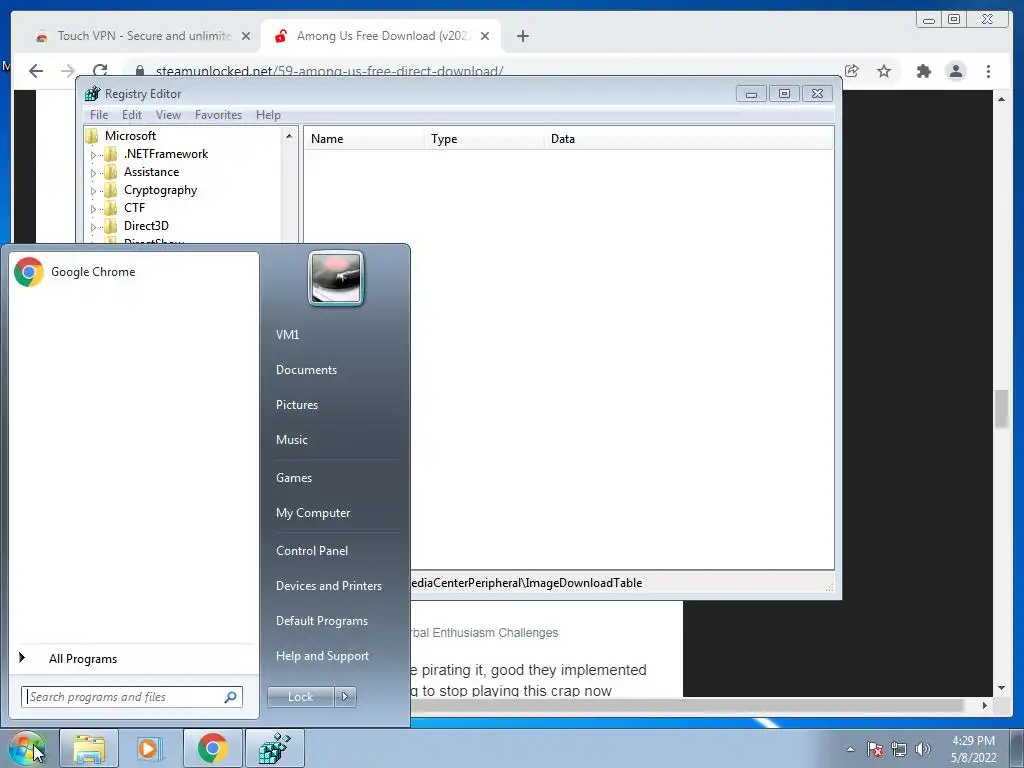Expand the Direct3D registry key
The width and height of the screenshot is (1024, 768).
93,227
